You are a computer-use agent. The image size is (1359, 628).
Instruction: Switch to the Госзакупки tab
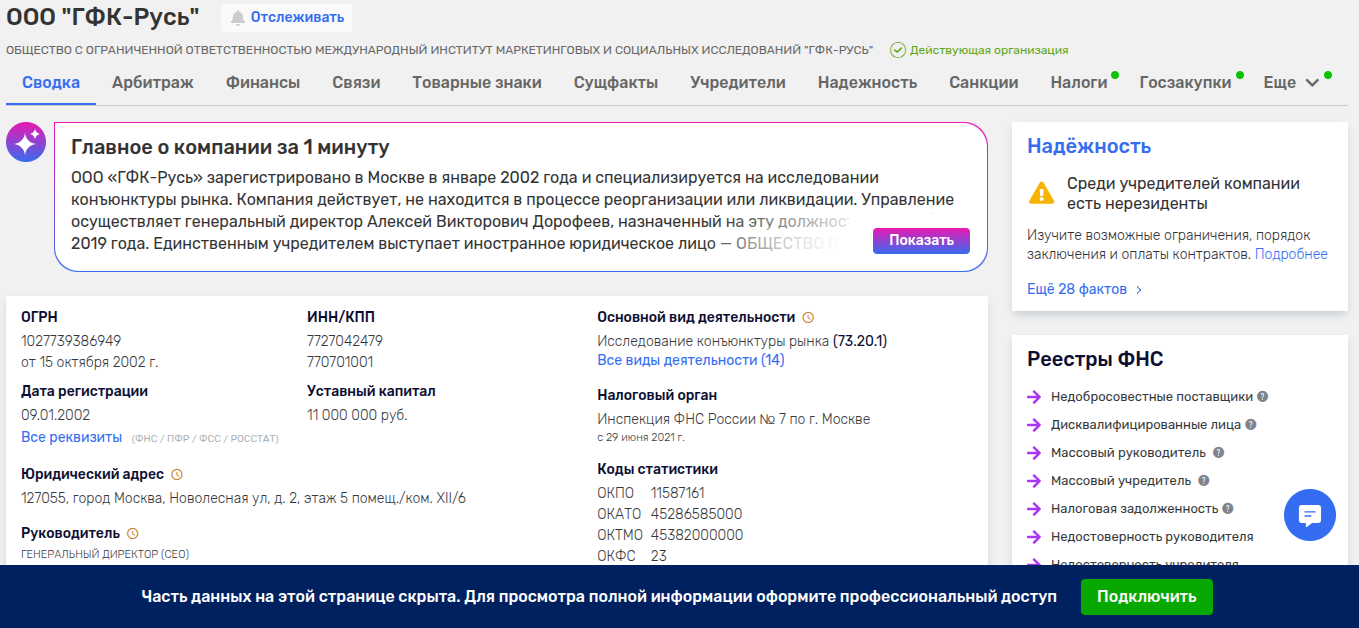click(1186, 83)
